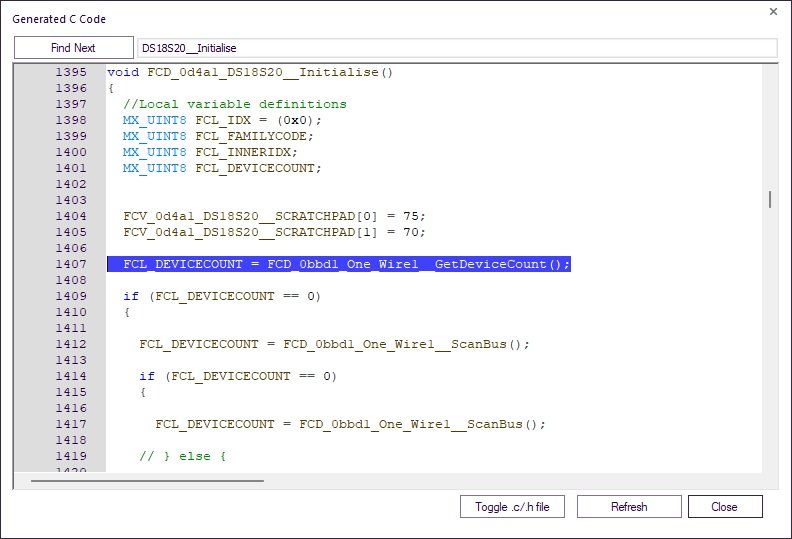
Task: Click the if statement on line 1409
Action: tap(222, 296)
